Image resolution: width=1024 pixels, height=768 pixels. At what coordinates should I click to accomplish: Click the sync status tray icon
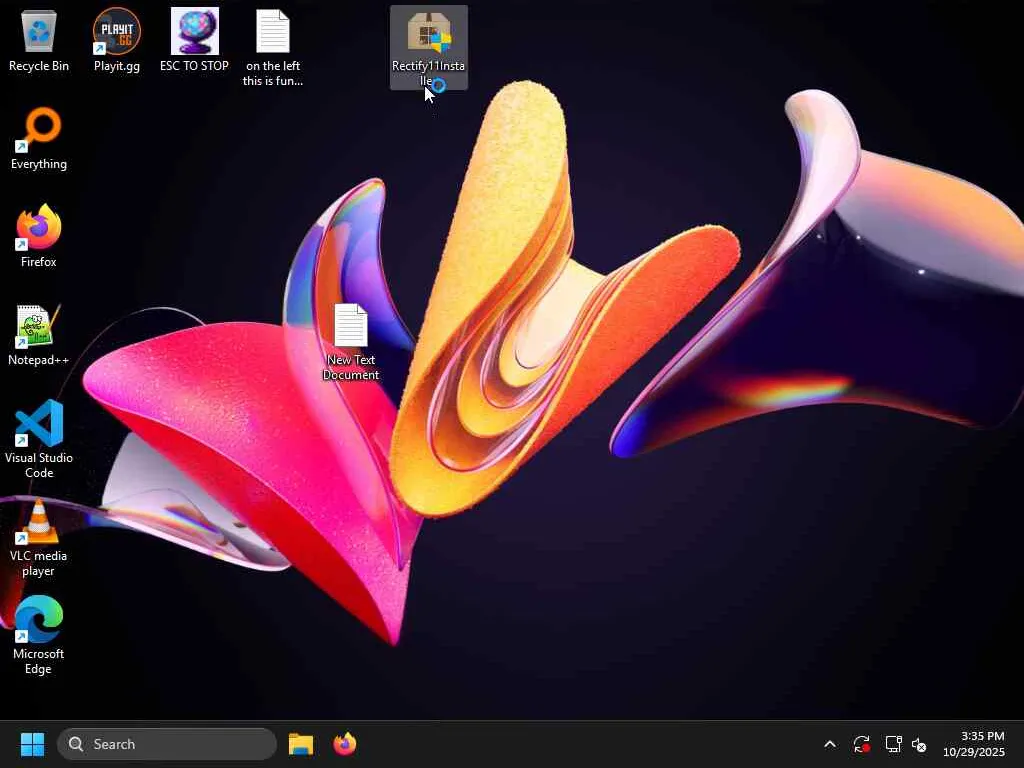(861, 744)
